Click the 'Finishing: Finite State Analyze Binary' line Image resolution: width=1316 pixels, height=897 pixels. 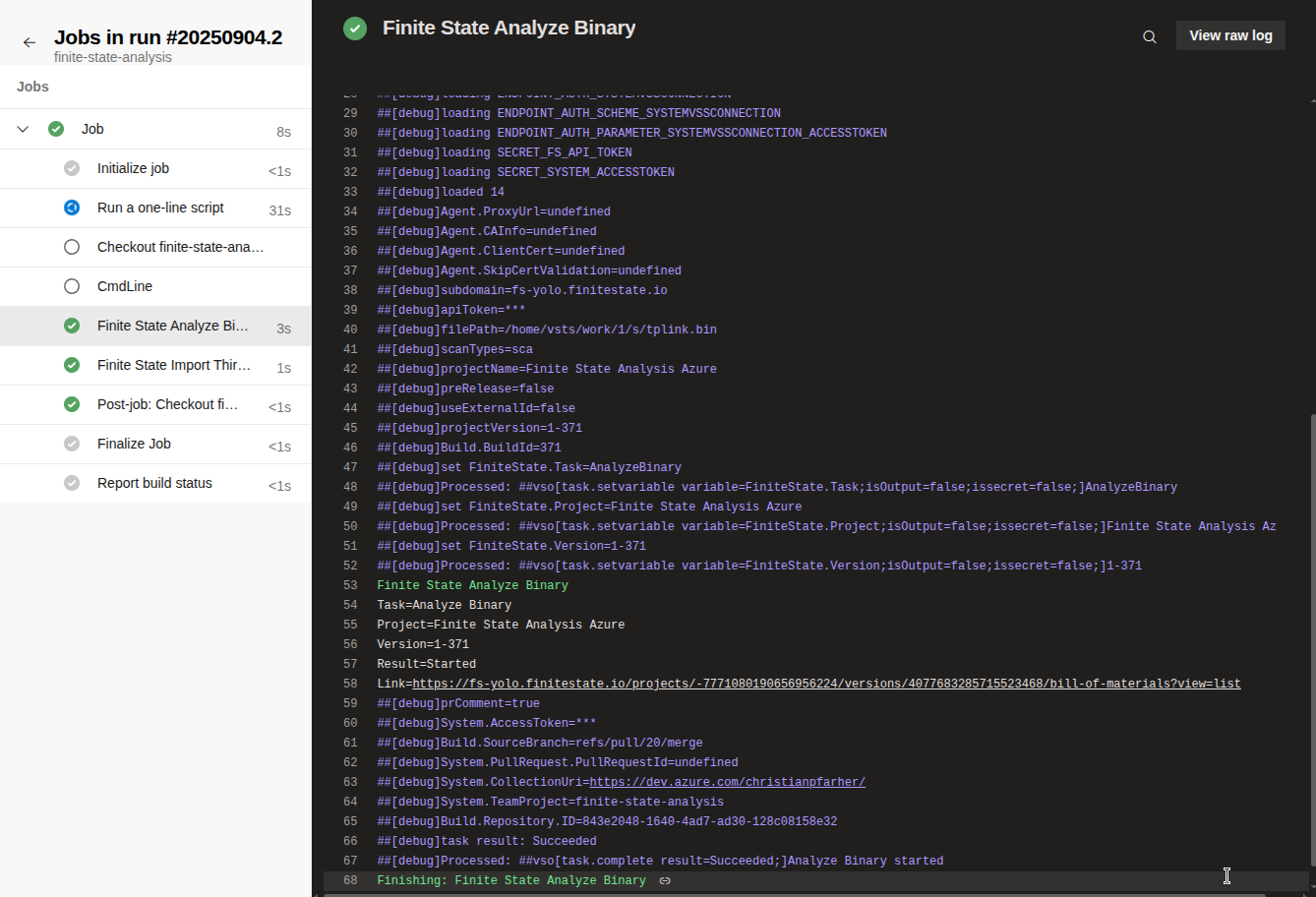point(511,880)
